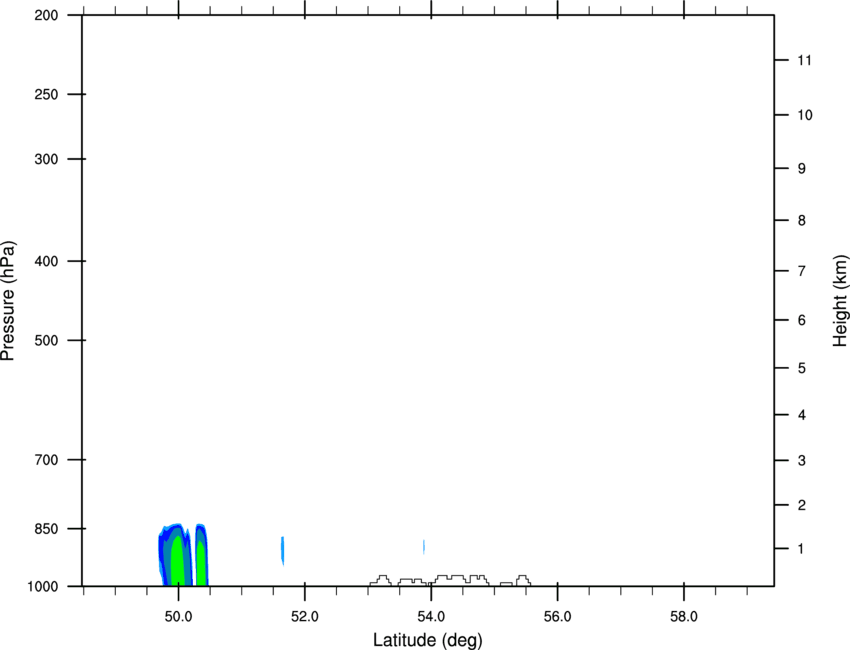
Task: Click the 250 pressure tick label
Action: pyautogui.click(x=46, y=94)
